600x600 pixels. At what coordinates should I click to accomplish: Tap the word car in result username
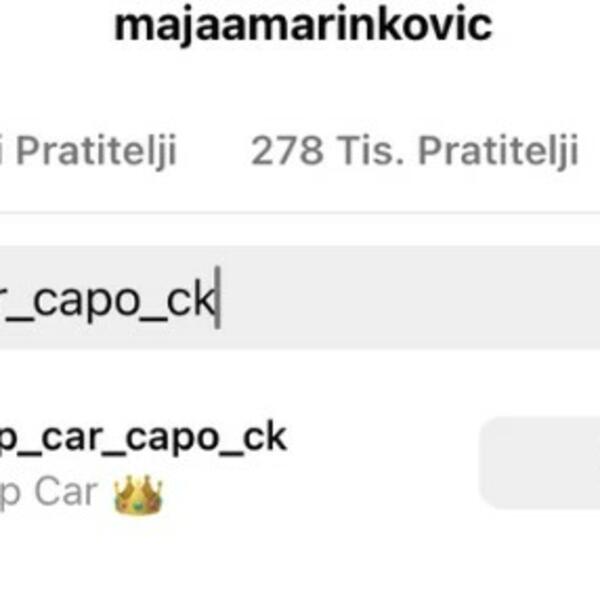(72, 439)
